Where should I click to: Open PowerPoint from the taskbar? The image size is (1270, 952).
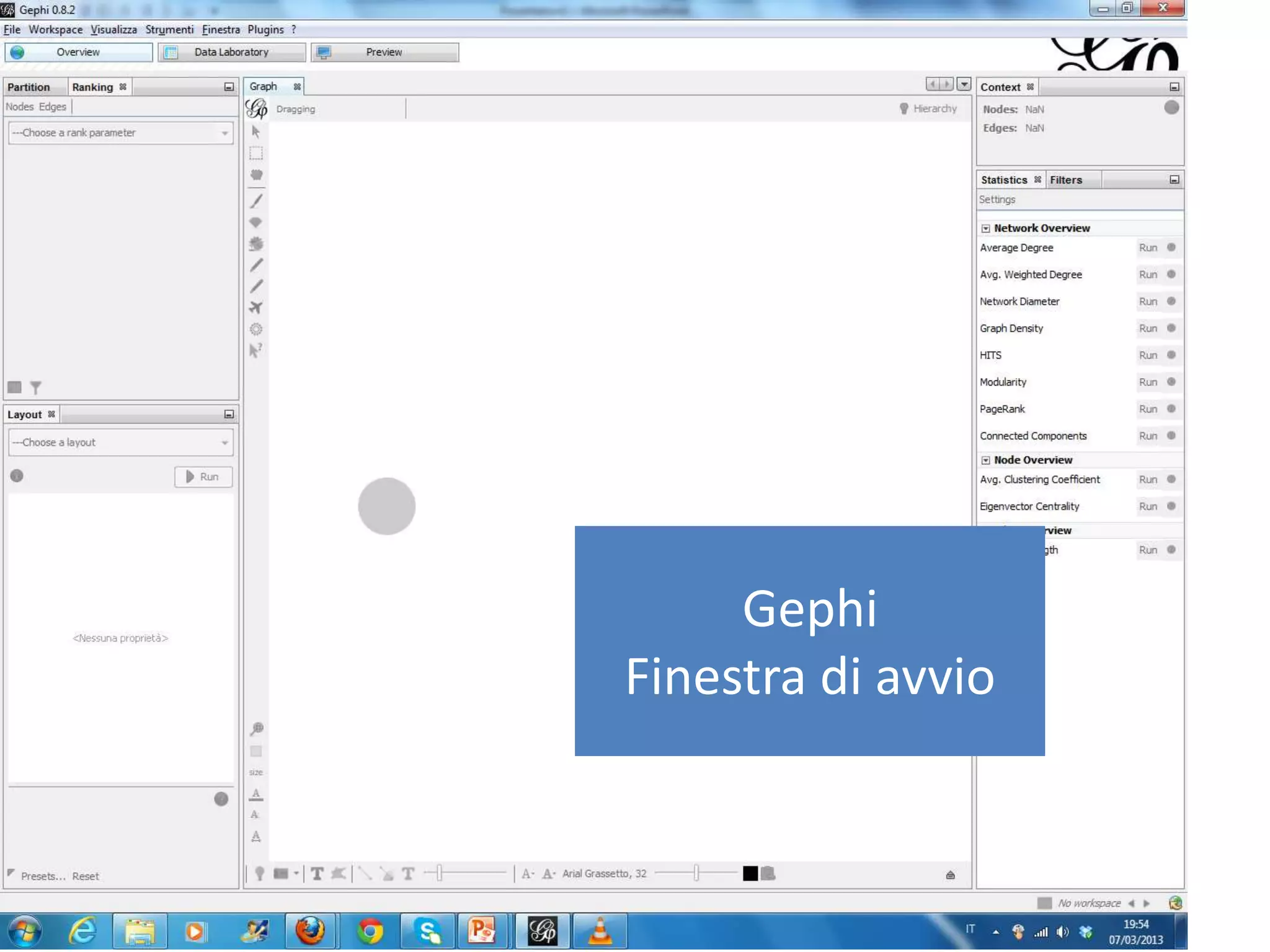[x=482, y=931]
